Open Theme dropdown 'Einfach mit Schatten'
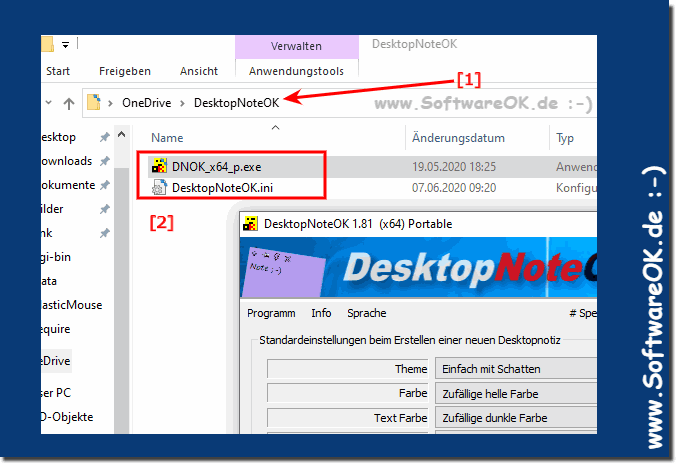 (516, 369)
